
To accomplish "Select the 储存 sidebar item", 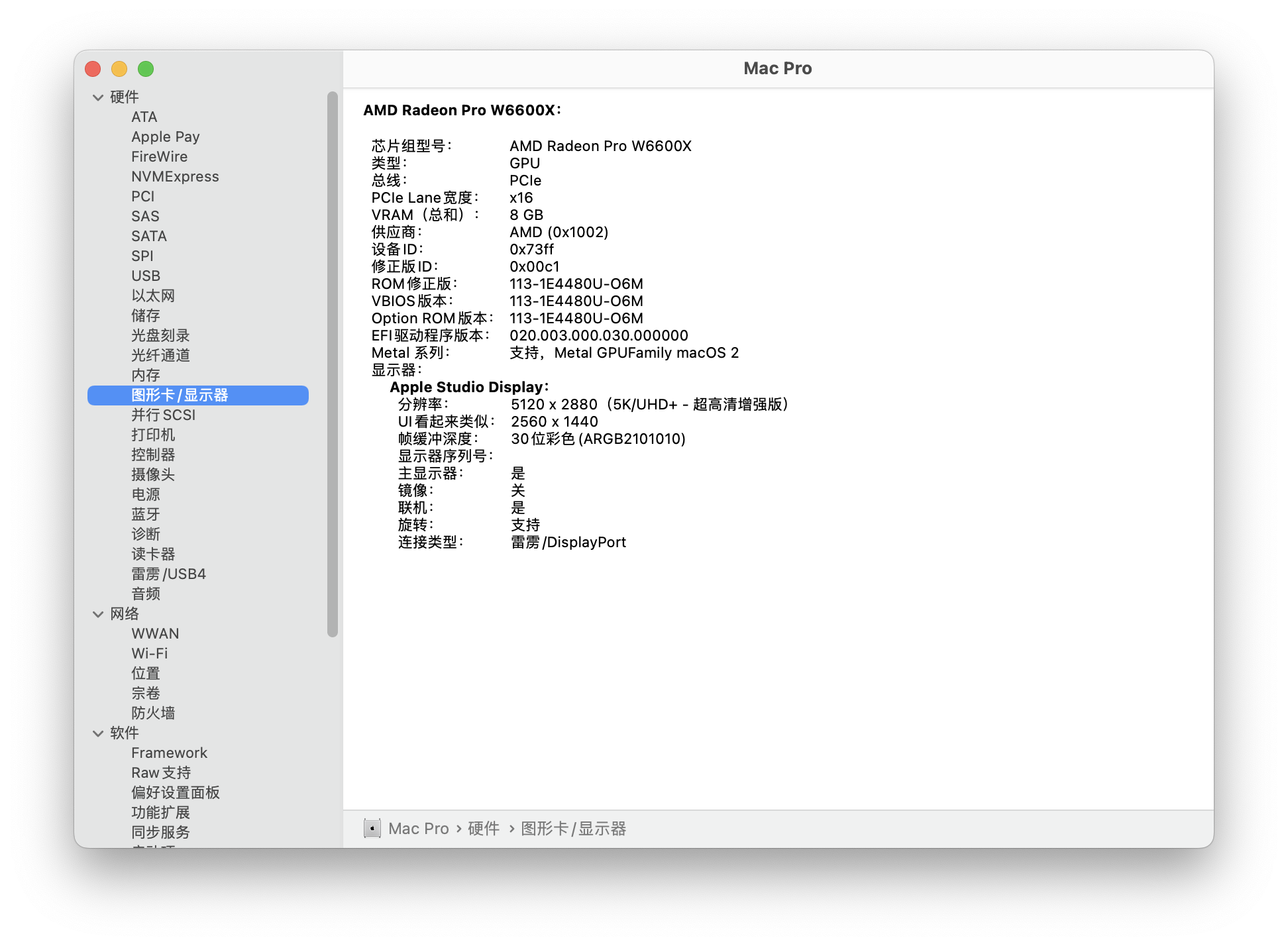I will tap(146, 316).
